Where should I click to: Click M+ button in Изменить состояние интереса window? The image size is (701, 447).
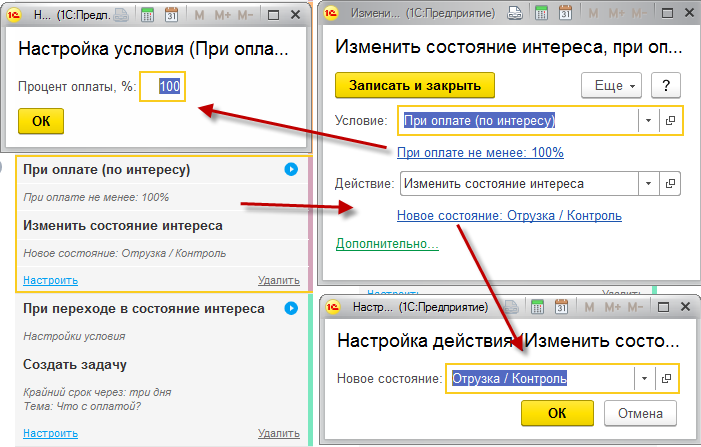coord(616,14)
